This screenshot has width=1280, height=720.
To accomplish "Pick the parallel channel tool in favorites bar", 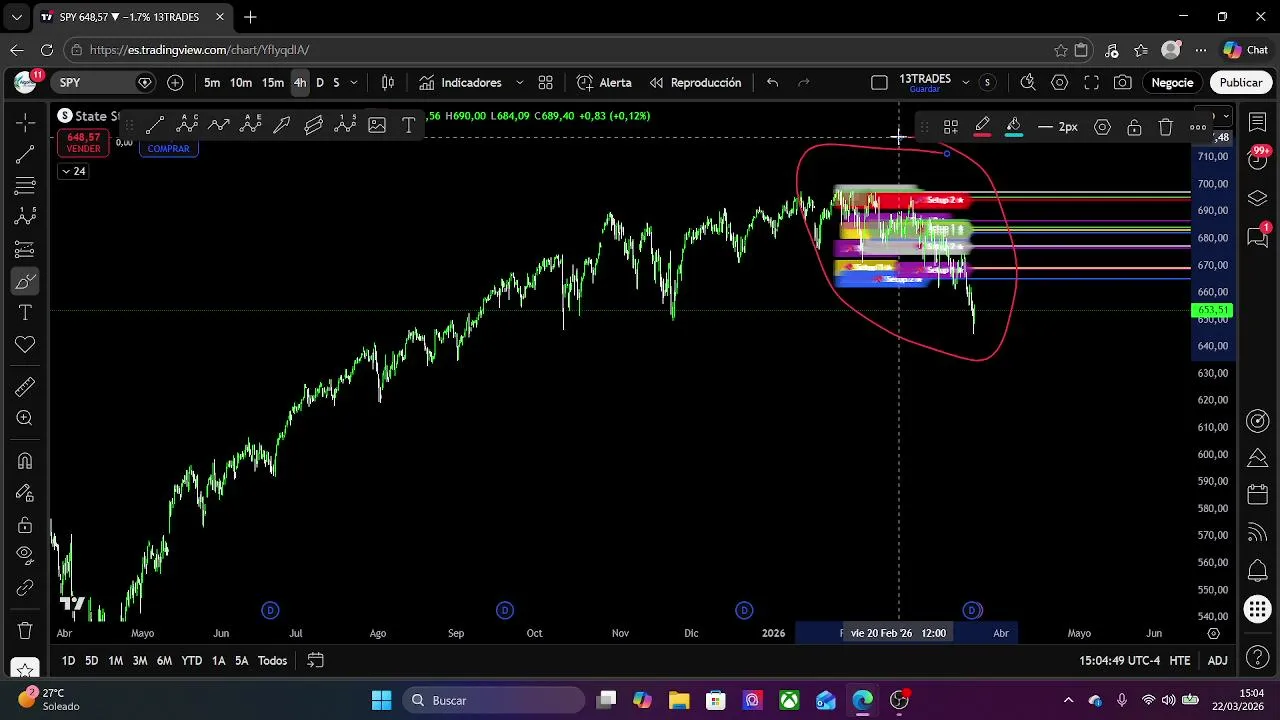I will 314,126.
